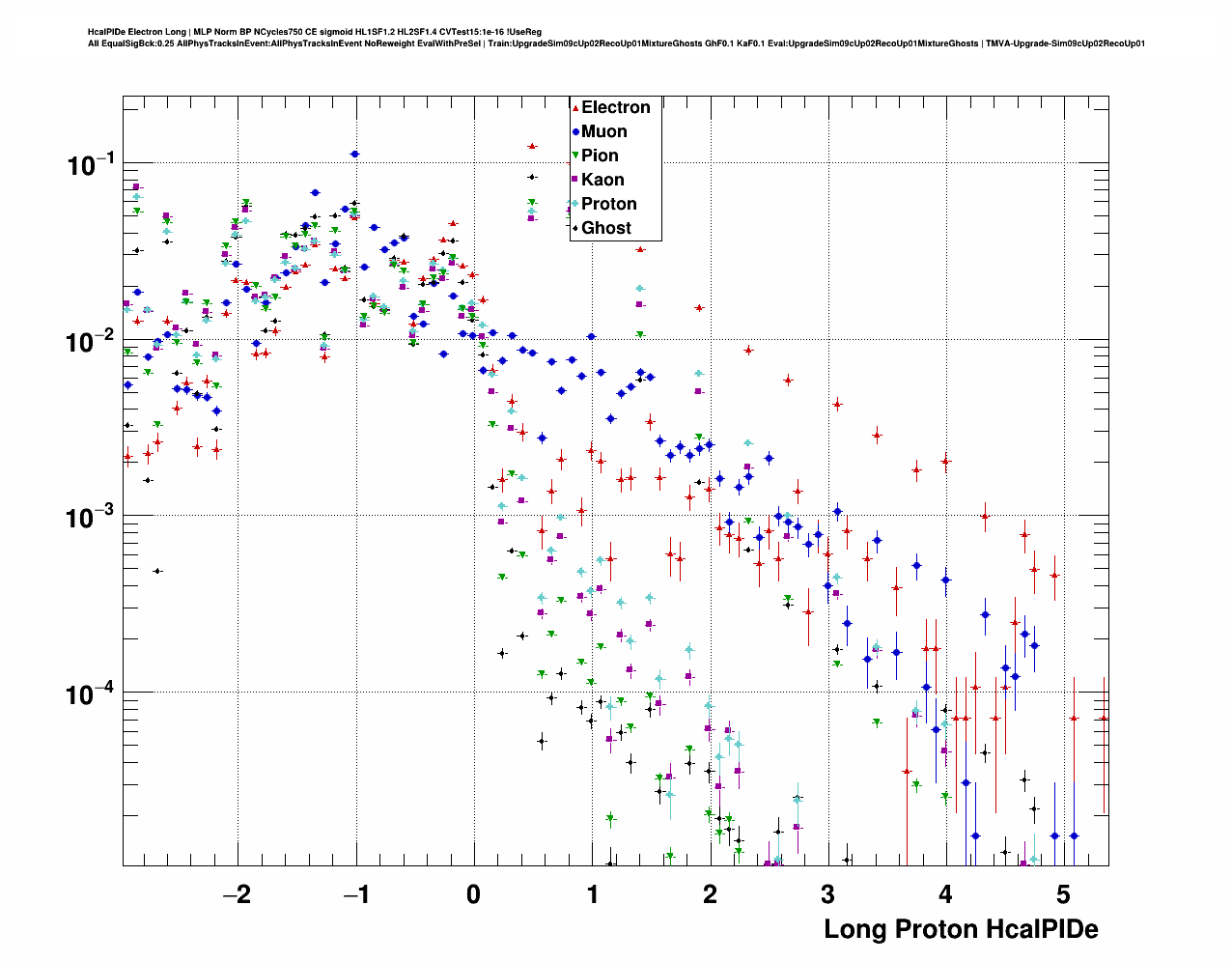Select the Electron legend label text

[x=615, y=108]
